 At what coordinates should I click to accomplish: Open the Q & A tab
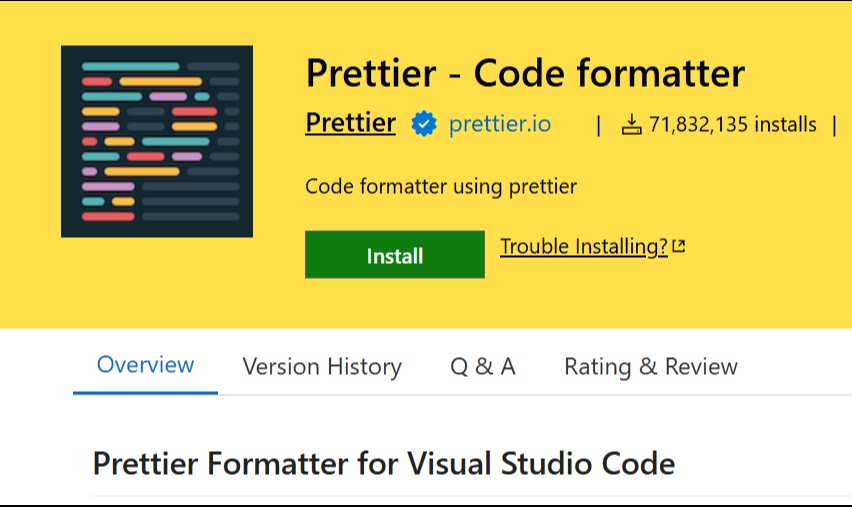[x=483, y=367]
